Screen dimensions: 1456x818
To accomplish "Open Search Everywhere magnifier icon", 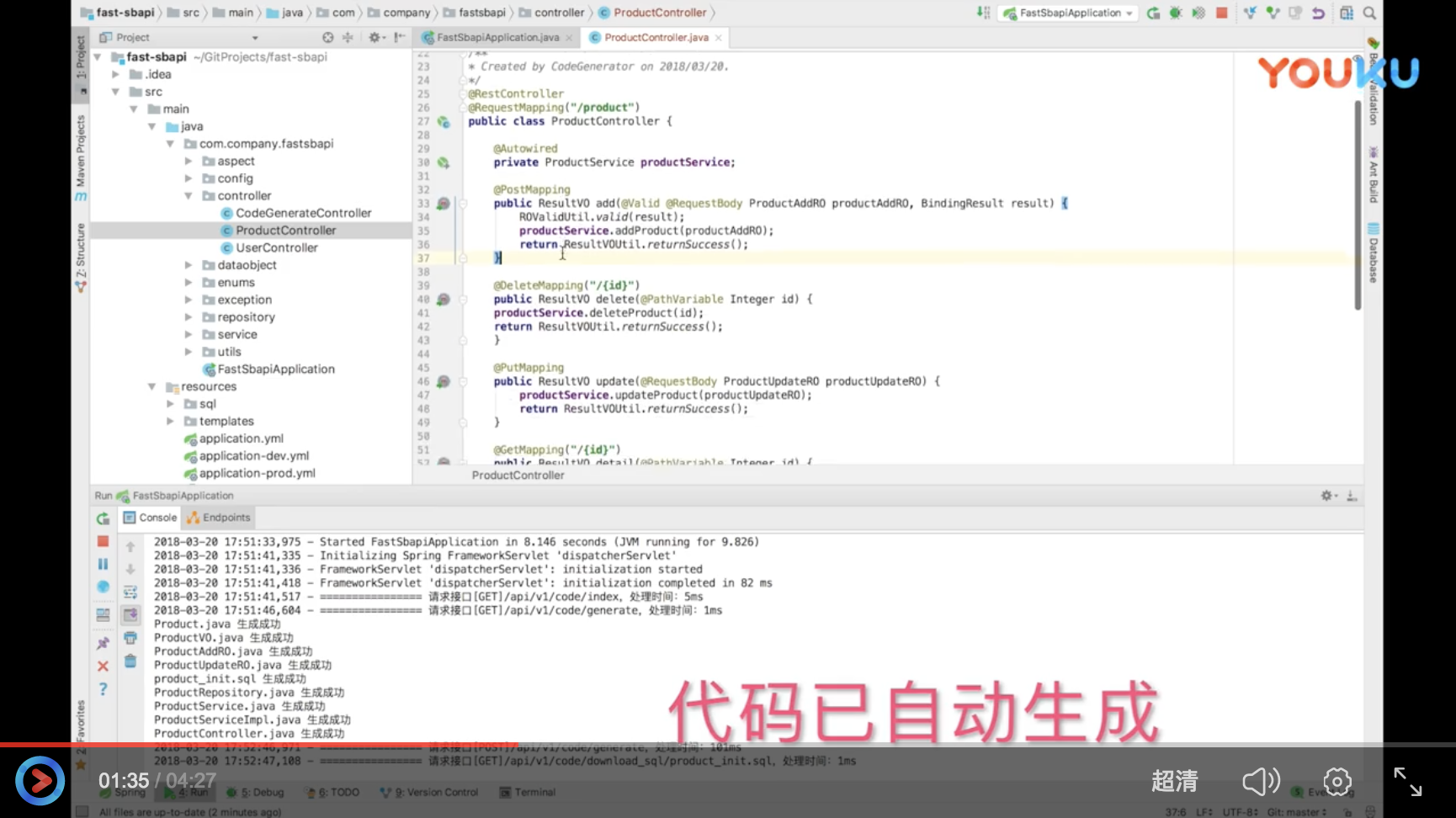I will coord(1369,13).
